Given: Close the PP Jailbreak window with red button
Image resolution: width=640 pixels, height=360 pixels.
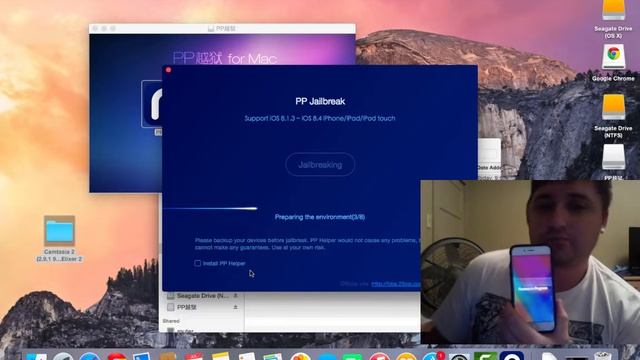Looking at the screenshot, I should point(168,70).
